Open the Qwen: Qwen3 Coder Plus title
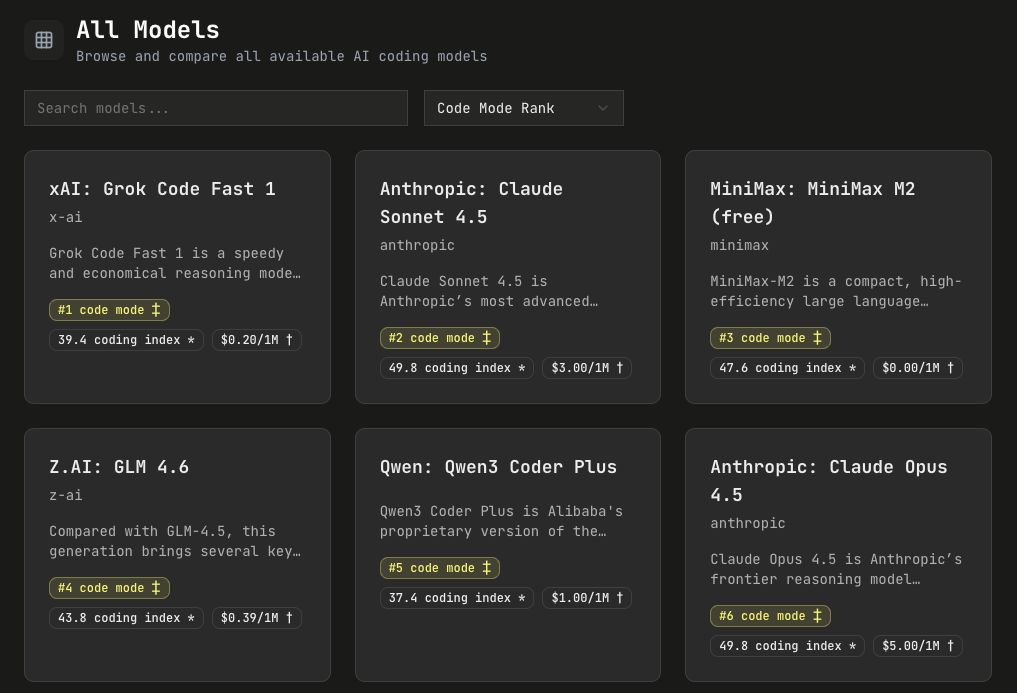Viewport: 1017px width, 693px height. click(498, 467)
